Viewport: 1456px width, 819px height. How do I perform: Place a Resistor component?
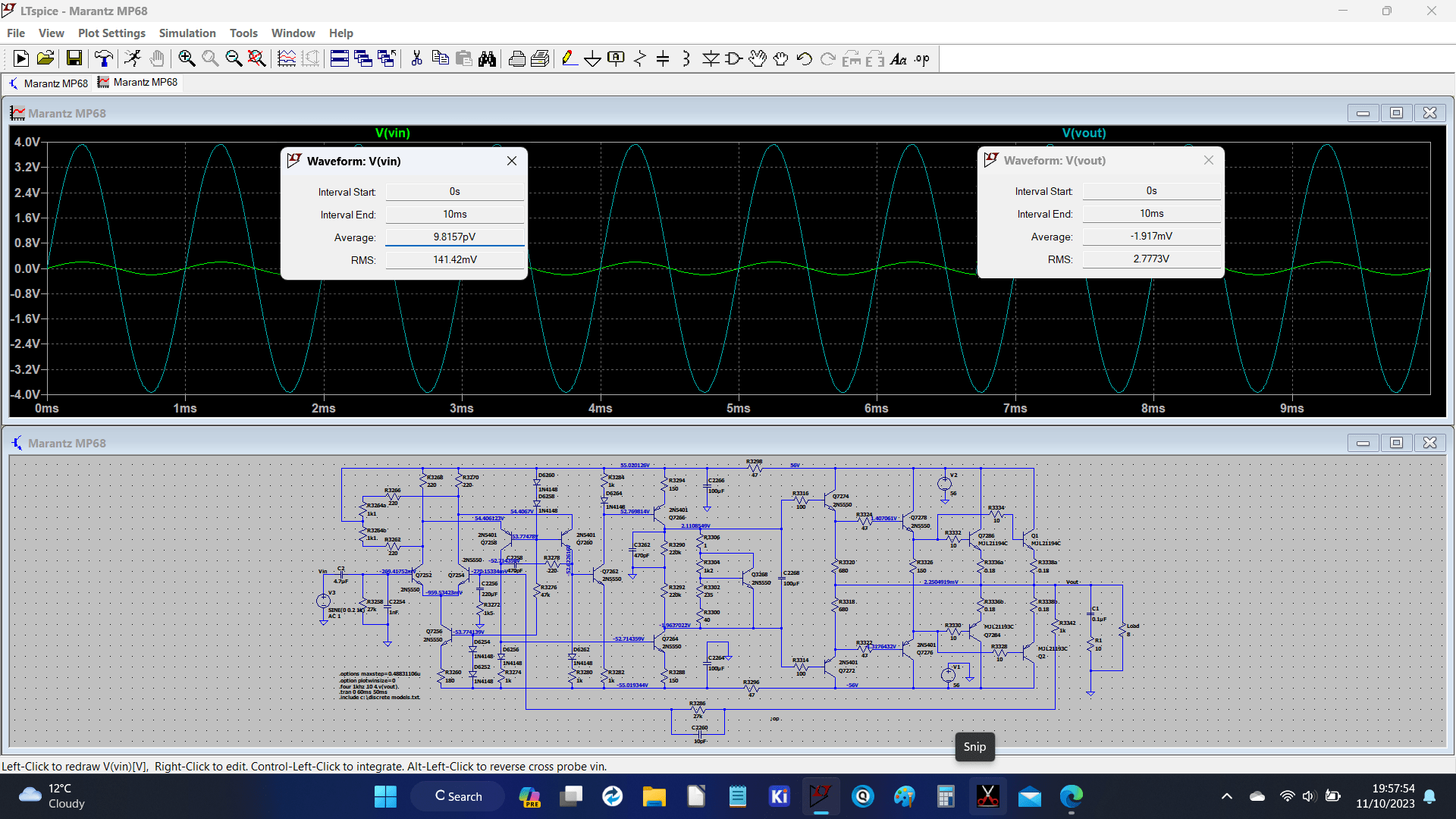(640, 58)
